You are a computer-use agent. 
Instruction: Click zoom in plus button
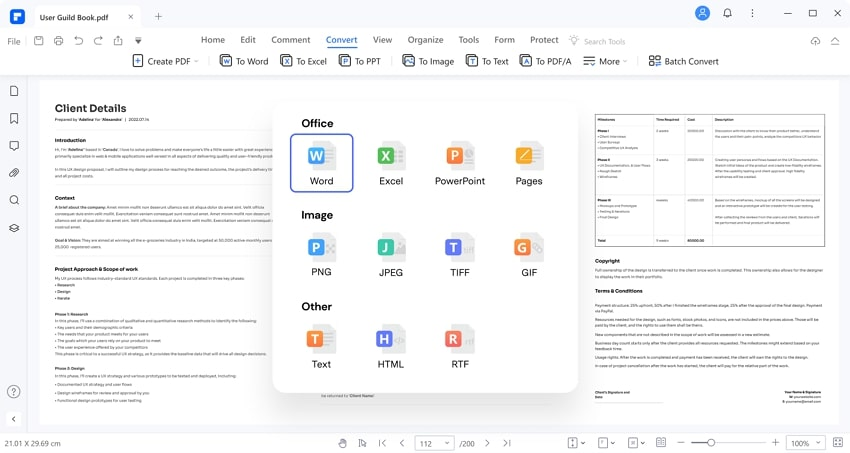coord(776,443)
